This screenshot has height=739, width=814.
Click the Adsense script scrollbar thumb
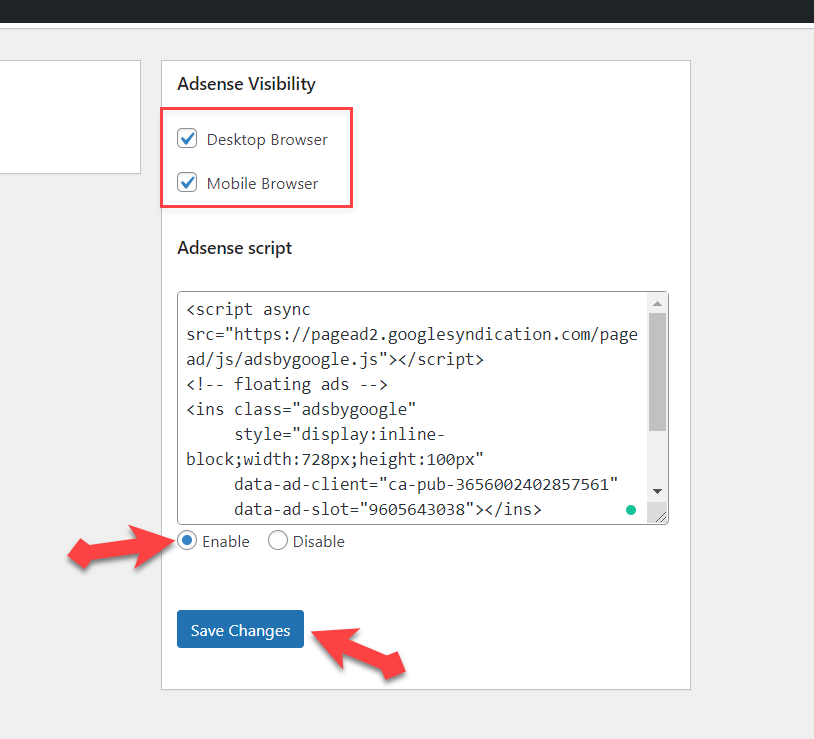pos(657,370)
